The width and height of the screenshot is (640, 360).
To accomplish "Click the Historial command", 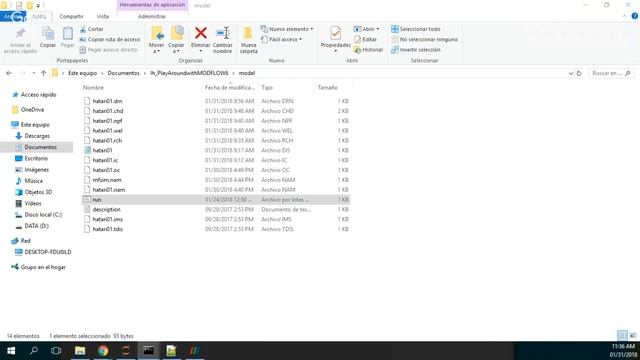I will tap(368, 49).
